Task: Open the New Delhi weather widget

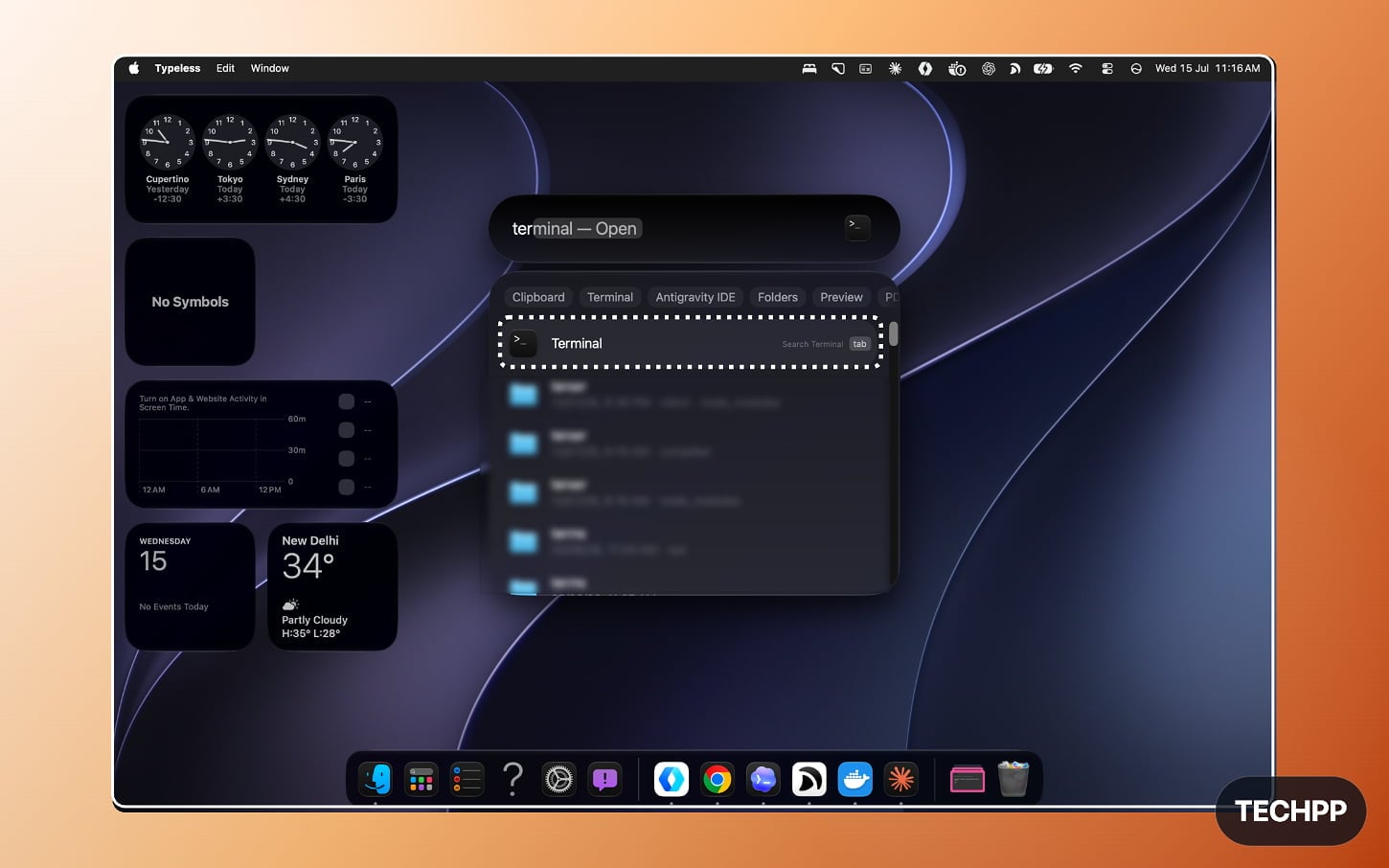Action: pyautogui.click(x=332, y=586)
